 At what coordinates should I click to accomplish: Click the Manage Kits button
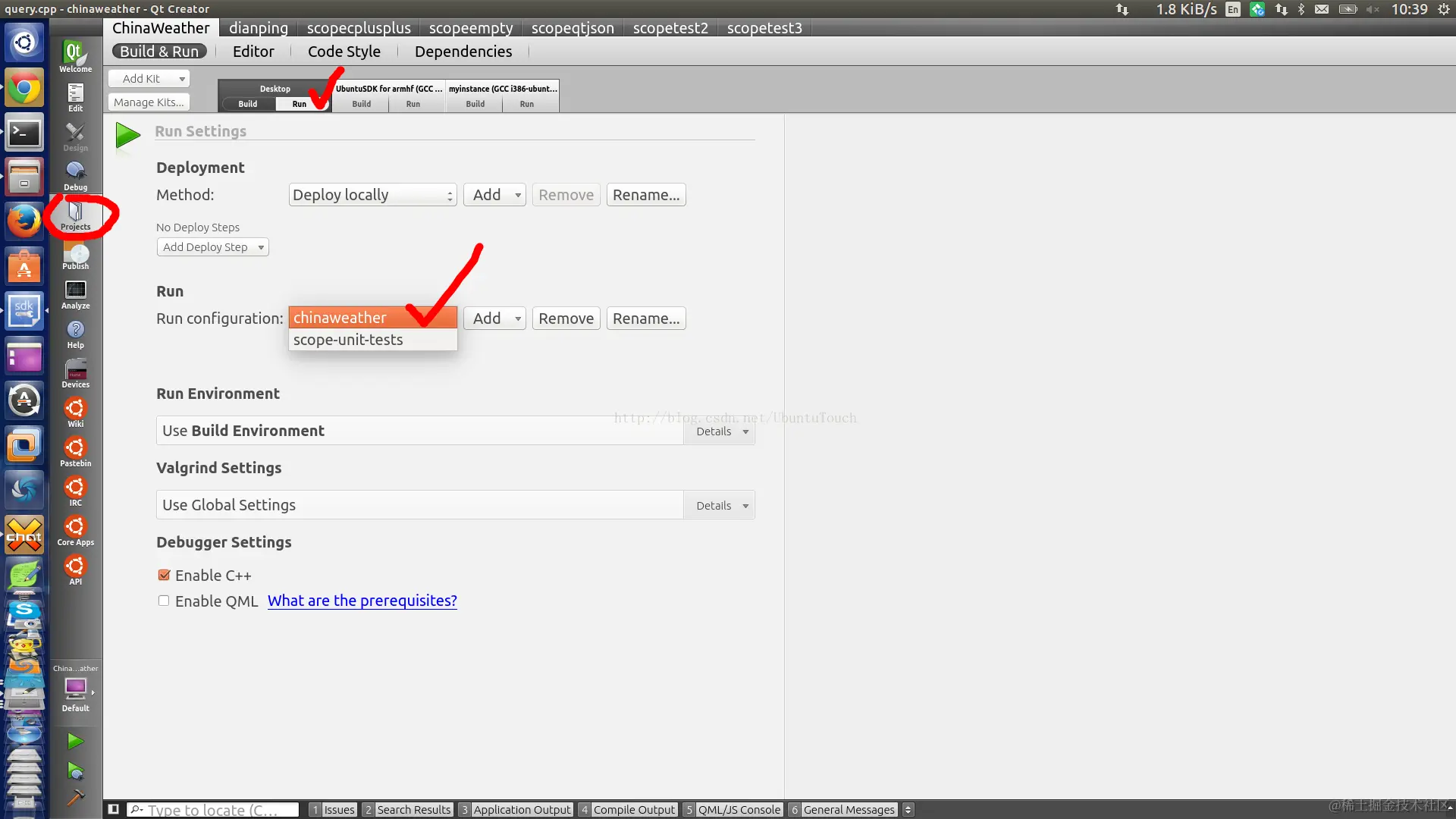tap(149, 102)
